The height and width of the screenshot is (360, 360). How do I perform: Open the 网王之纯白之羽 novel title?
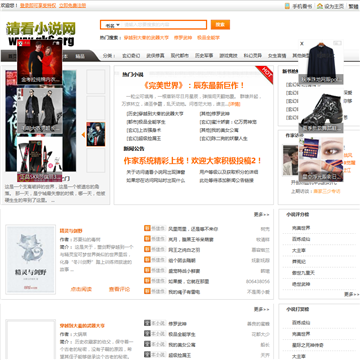[x=184, y=250]
